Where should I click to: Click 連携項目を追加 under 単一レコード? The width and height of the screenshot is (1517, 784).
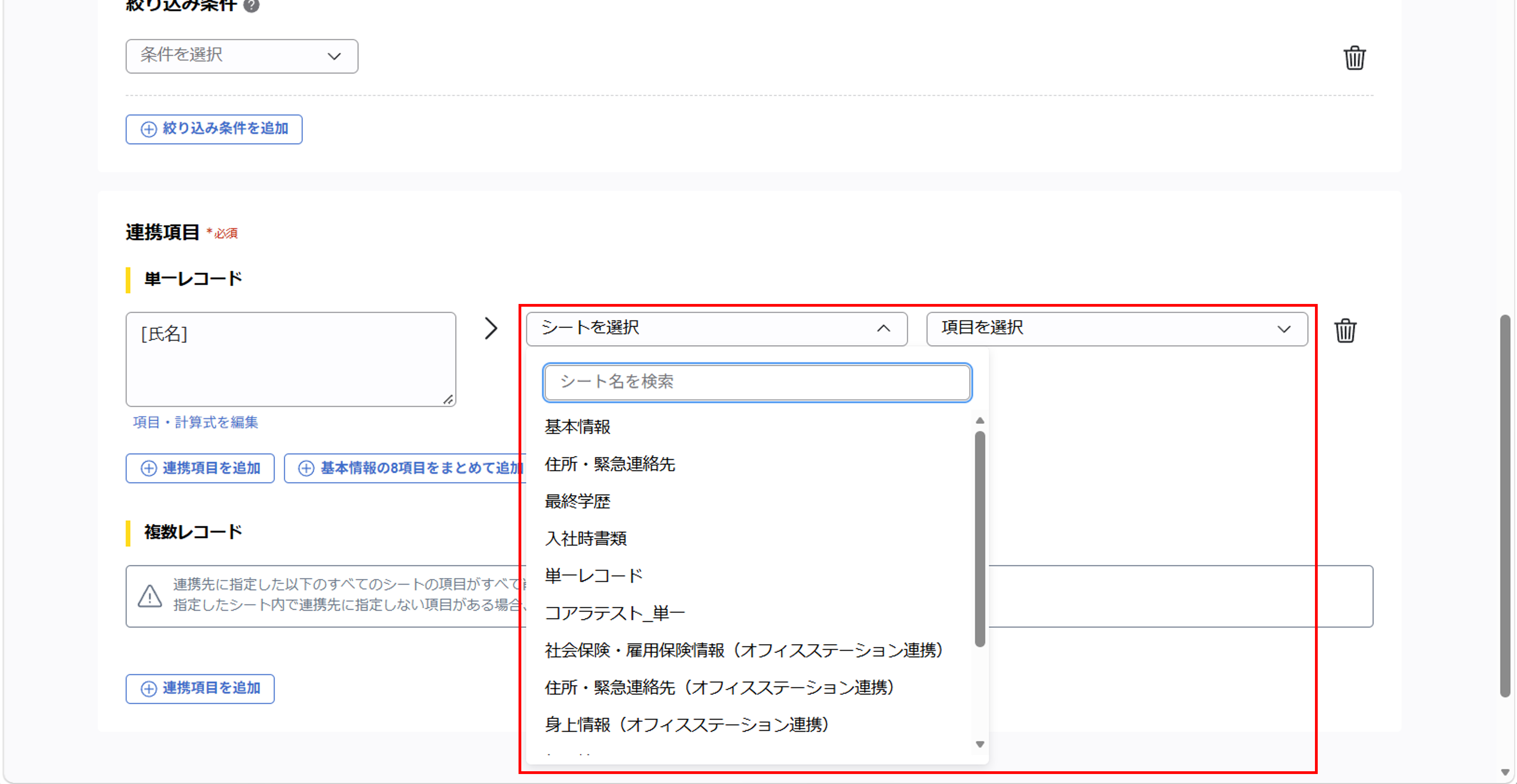[200, 468]
